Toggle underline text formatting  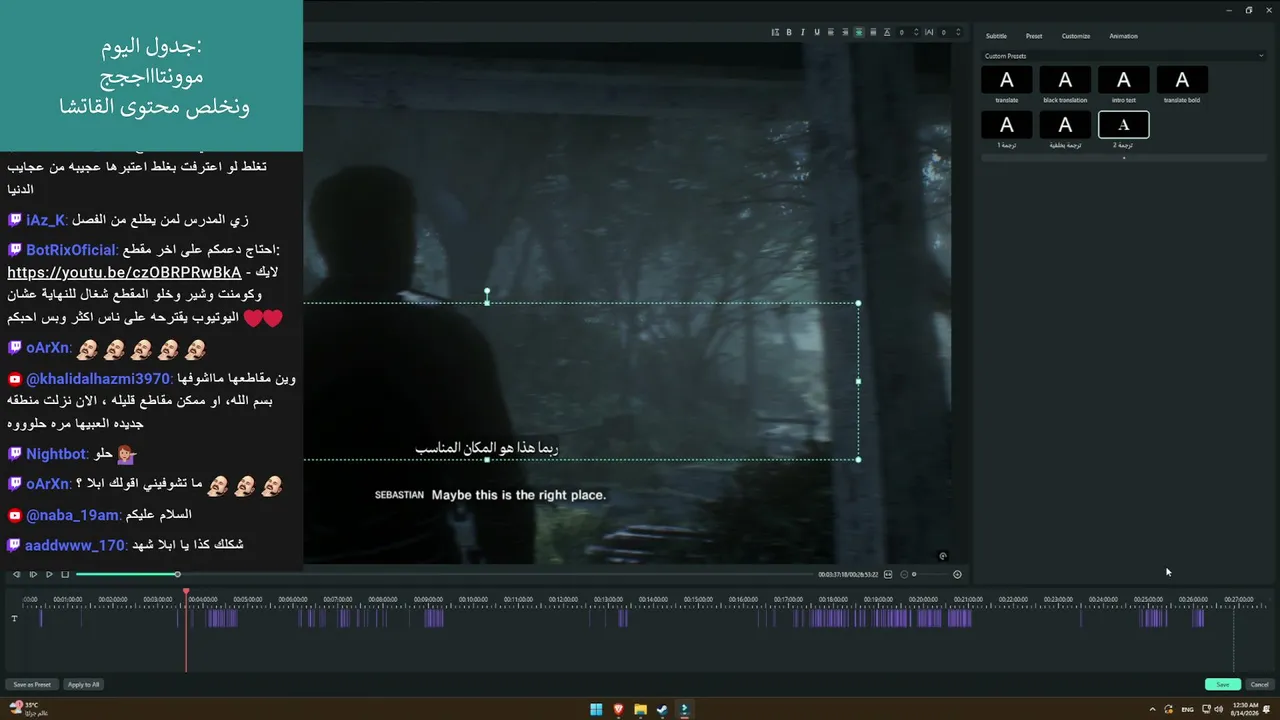point(817,32)
